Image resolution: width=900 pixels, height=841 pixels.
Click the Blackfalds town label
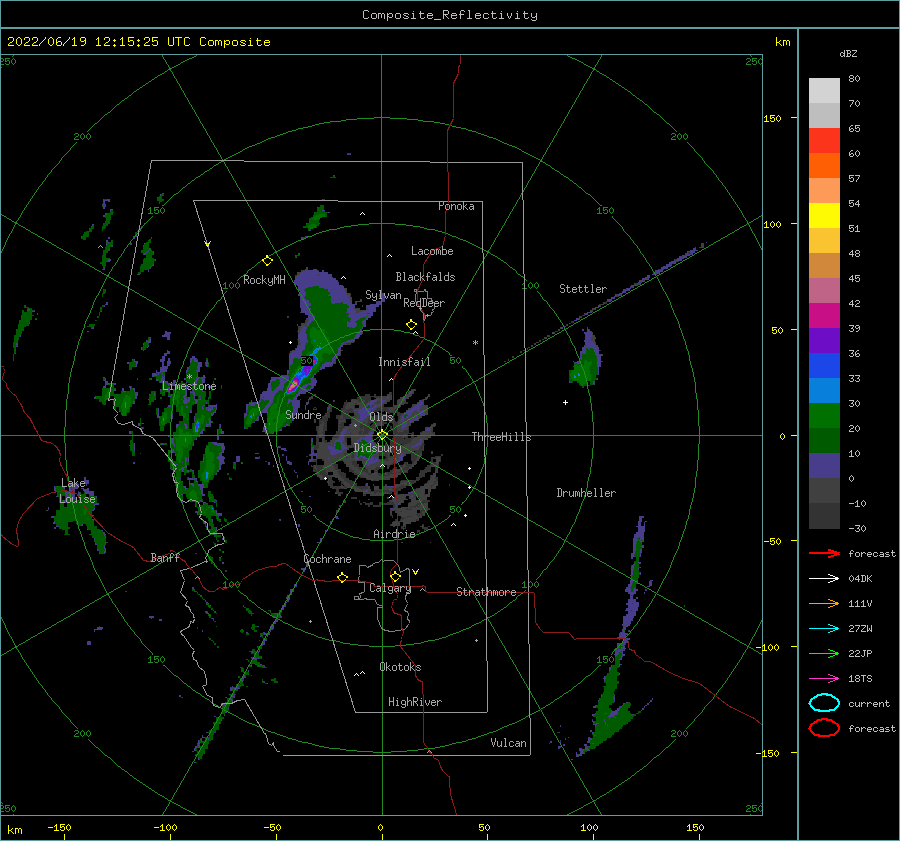point(425,277)
